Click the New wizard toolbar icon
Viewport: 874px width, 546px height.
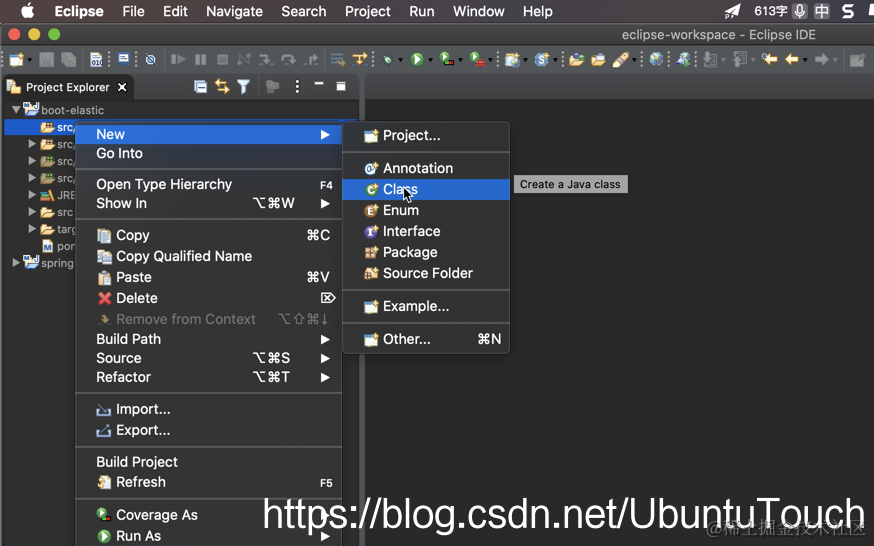(16, 59)
